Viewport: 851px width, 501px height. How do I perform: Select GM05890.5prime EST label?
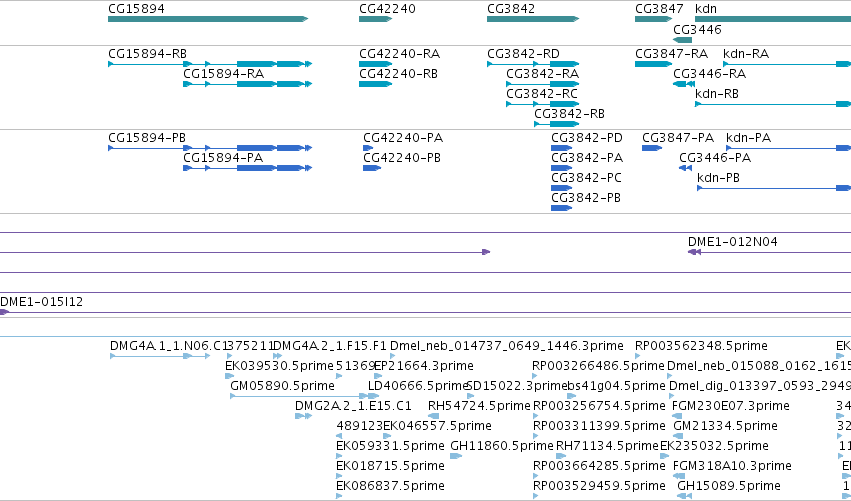282,386
